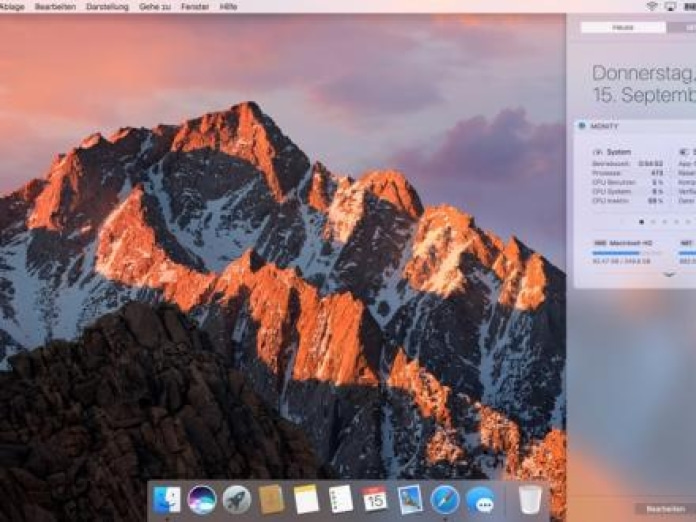Click the MONITY widget title
This screenshot has height=522, width=696.
[604, 126]
